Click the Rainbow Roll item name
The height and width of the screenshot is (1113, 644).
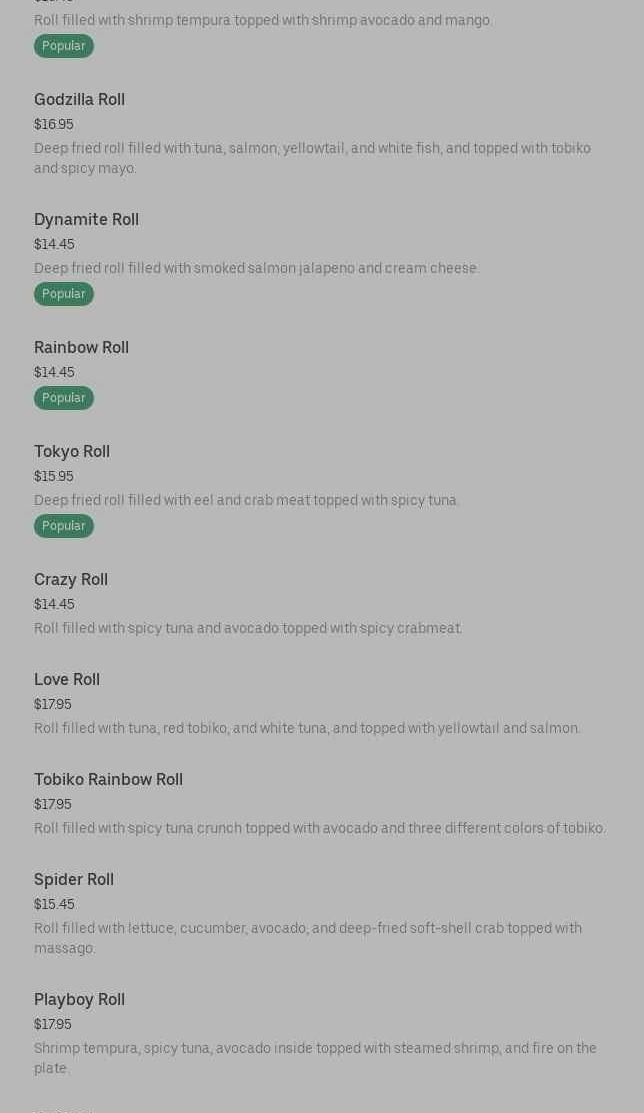pos(81,347)
